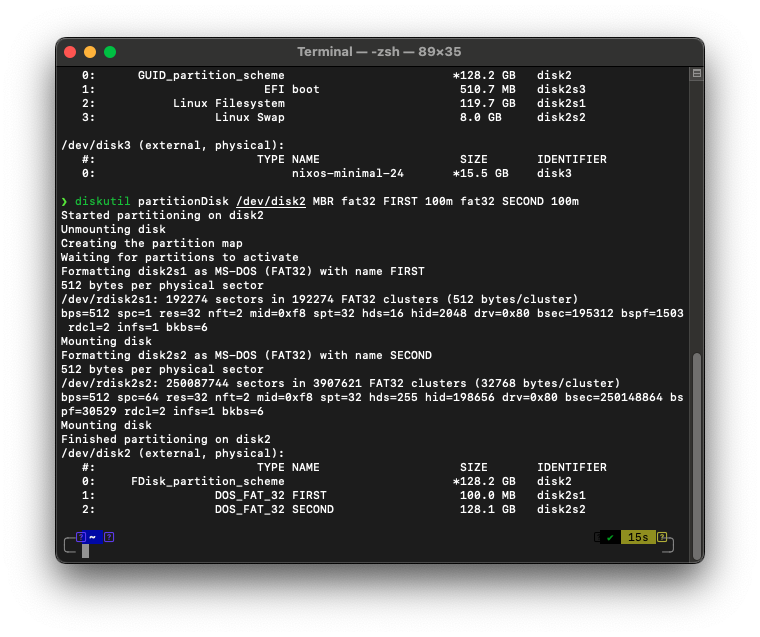
Task: Click the vertical scrollbar thumb
Action: 697,456
